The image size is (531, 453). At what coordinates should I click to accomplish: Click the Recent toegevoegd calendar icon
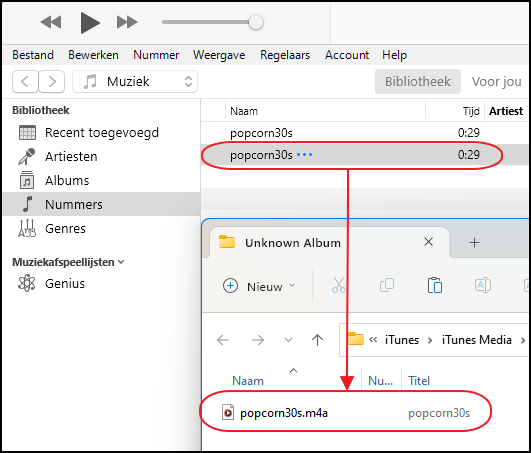click(x=27, y=133)
